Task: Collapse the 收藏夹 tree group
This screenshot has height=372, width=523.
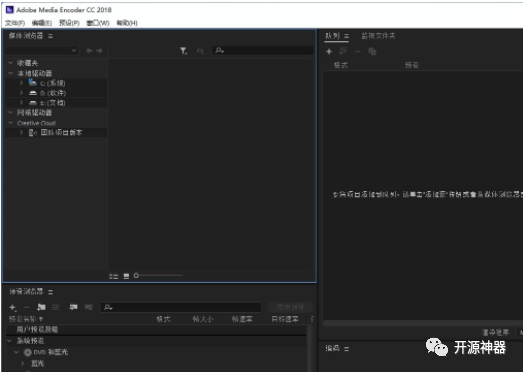Action: tap(10, 63)
